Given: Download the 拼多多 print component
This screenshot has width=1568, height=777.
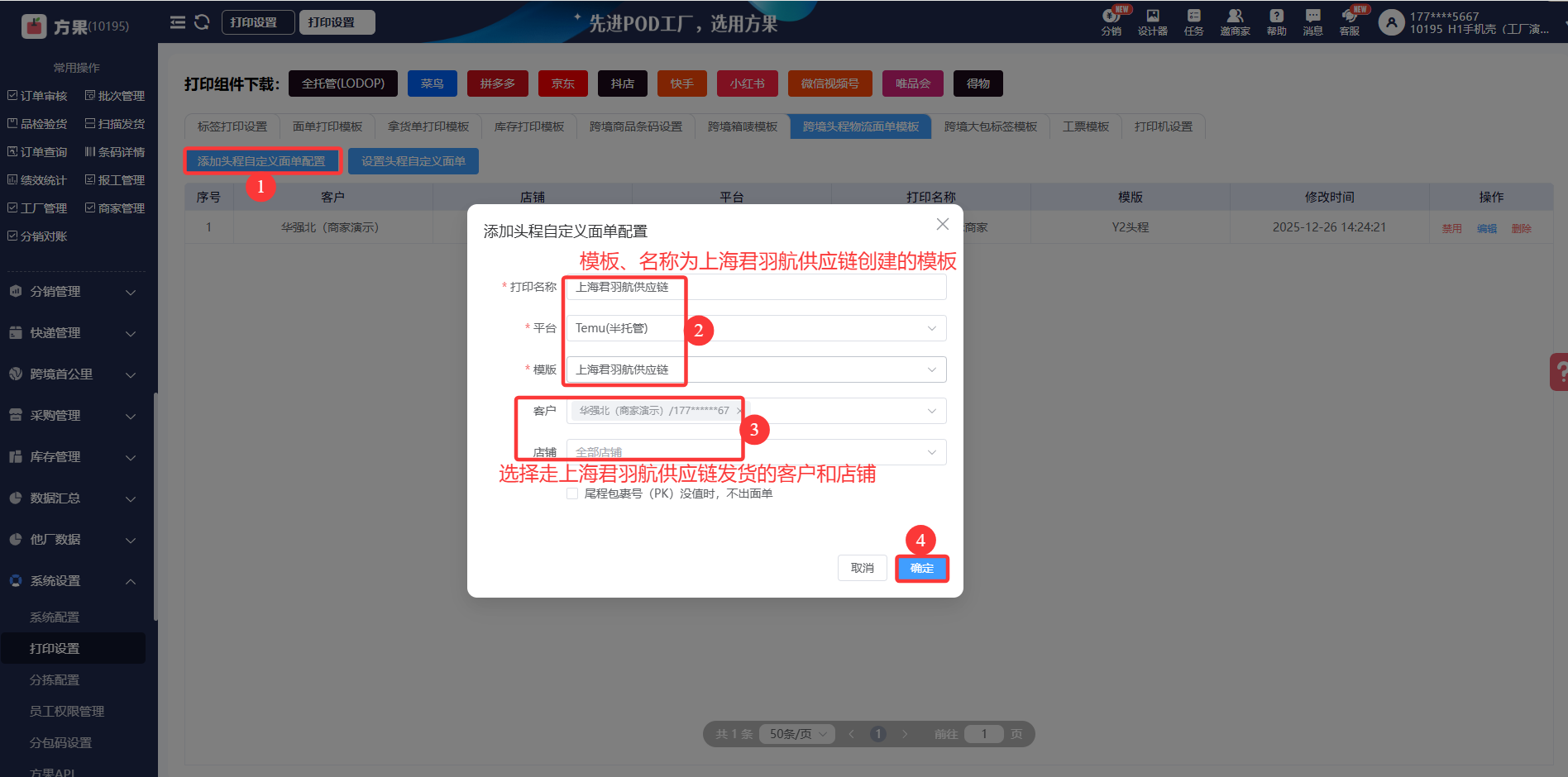Looking at the screenshot, I should pos(498,83).
